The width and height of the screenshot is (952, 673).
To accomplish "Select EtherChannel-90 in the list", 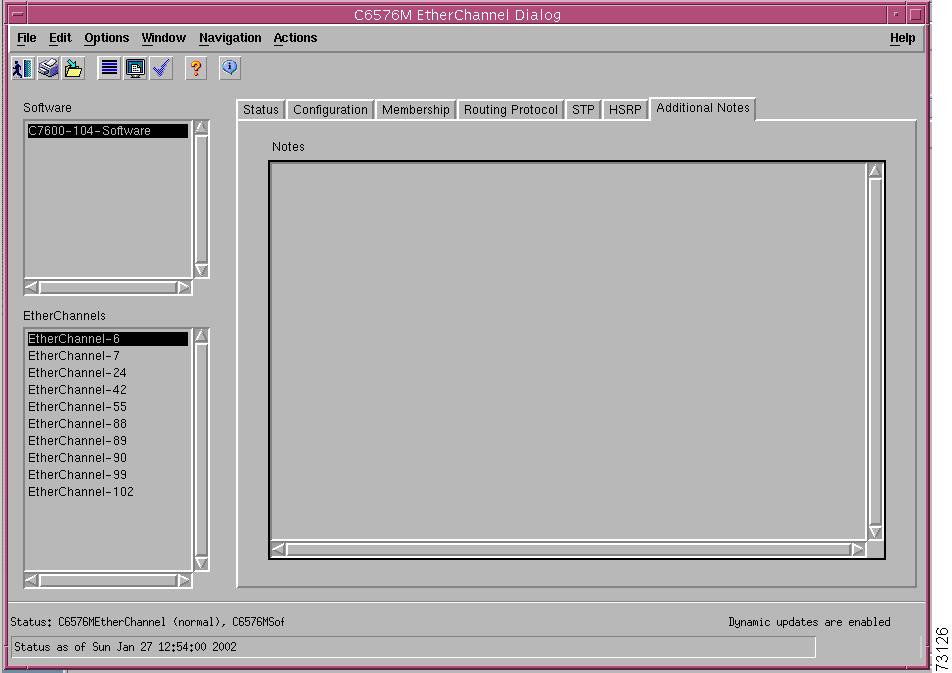I will pos(107,458).
